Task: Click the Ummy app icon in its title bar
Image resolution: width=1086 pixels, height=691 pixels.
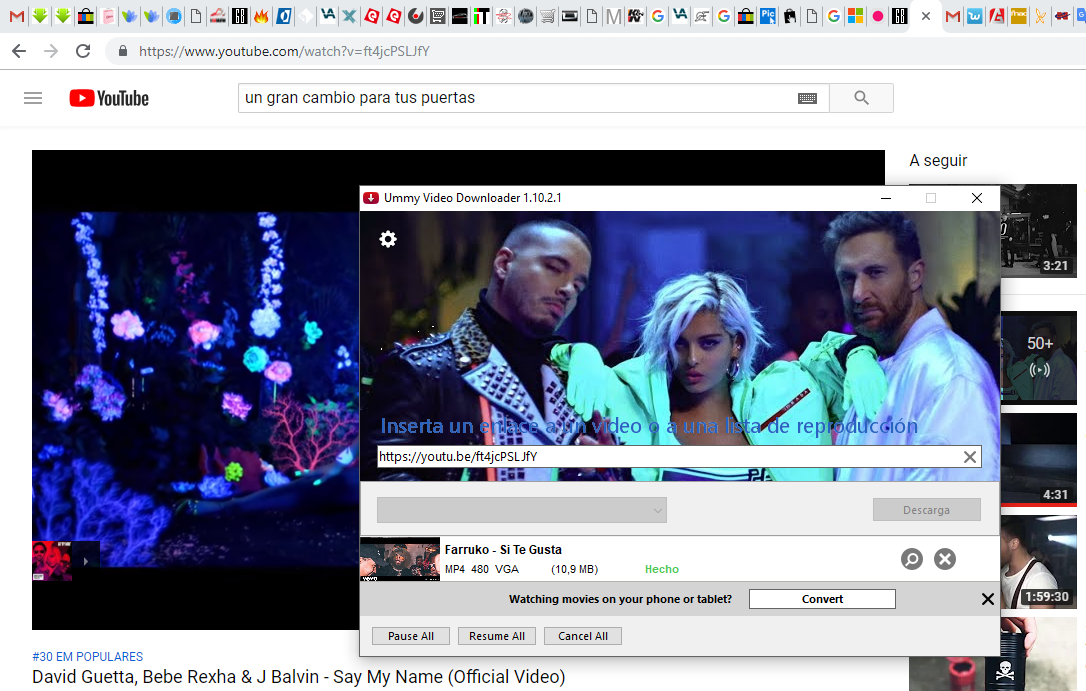Action: [371, 198]
